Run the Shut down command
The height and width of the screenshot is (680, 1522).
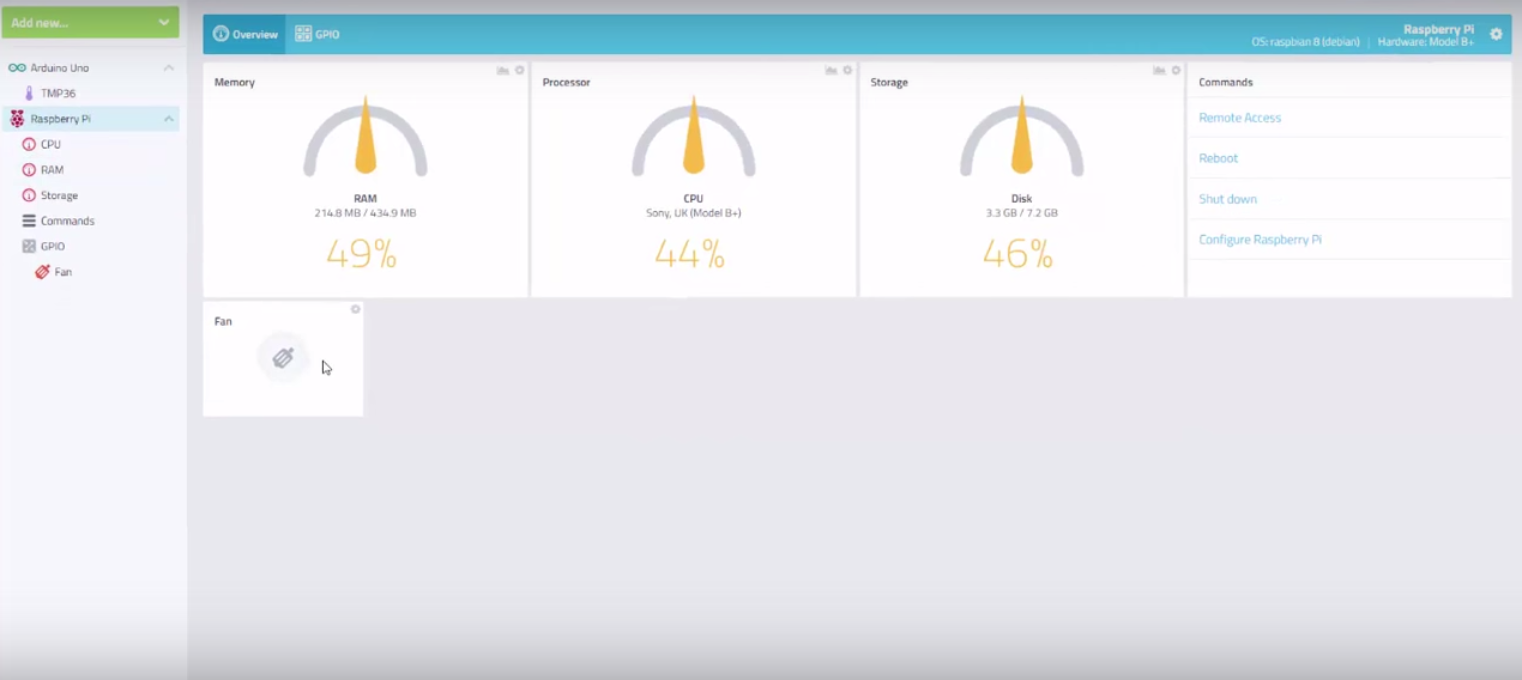pos(1228,199)
